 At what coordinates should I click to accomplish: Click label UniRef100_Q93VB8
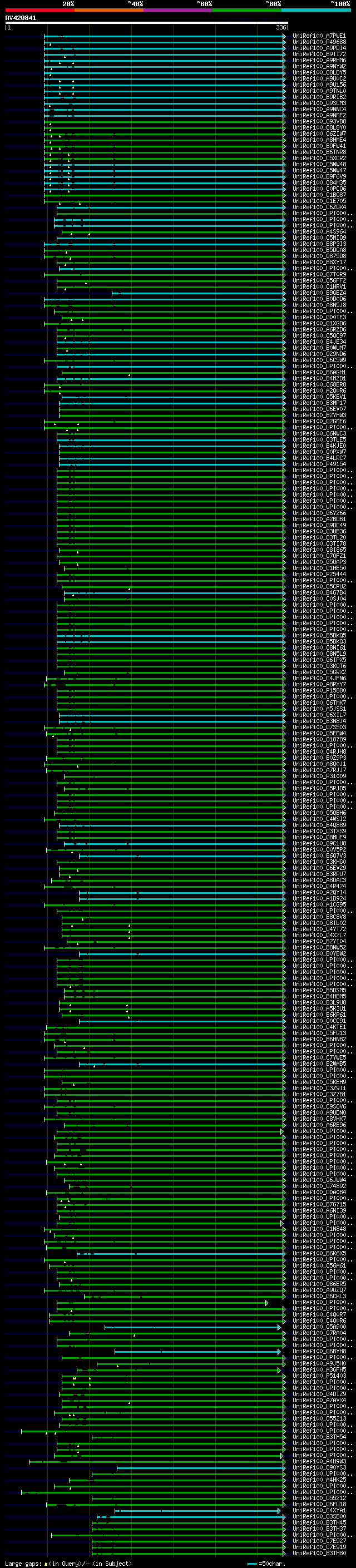pyautogui.click(x=319, y=121)
